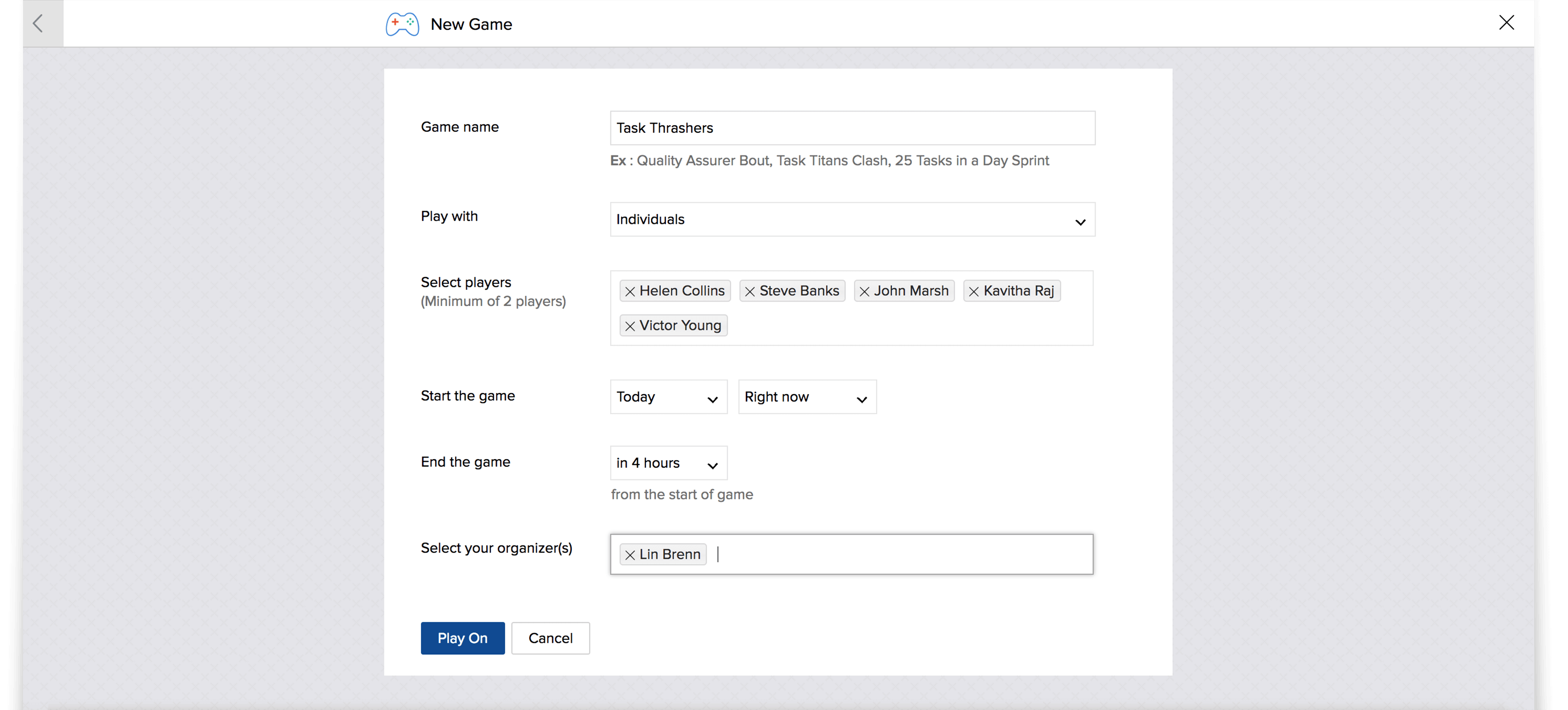
Task: Click inside the organizer input box
Action: (x=901, y=554)
